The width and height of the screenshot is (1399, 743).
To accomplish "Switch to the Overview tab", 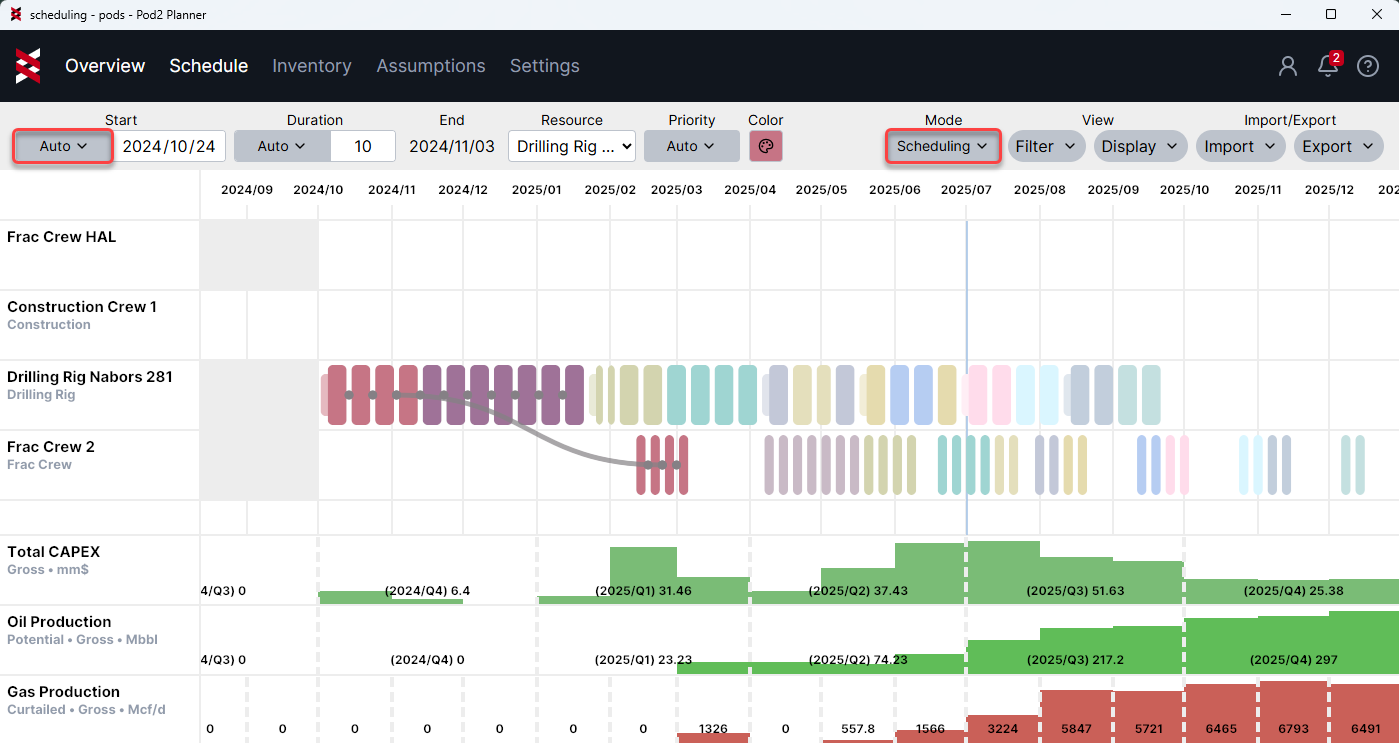I will click(105, 66).
